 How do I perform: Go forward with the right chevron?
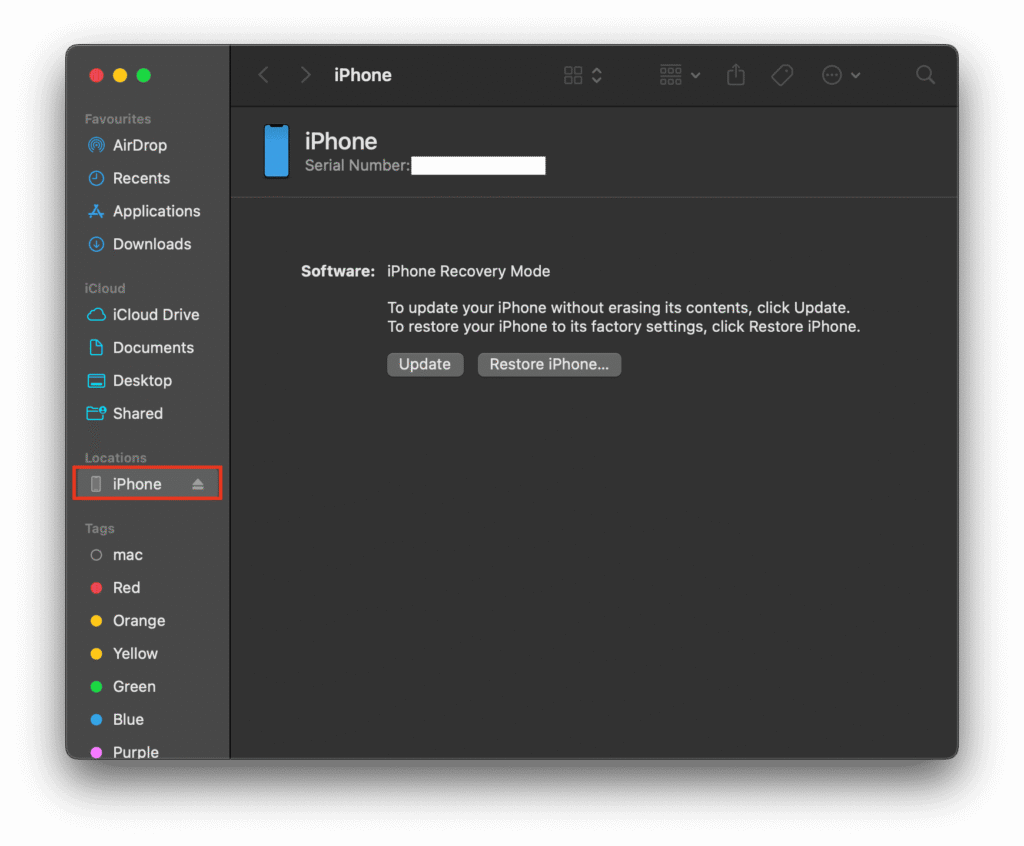306,75
